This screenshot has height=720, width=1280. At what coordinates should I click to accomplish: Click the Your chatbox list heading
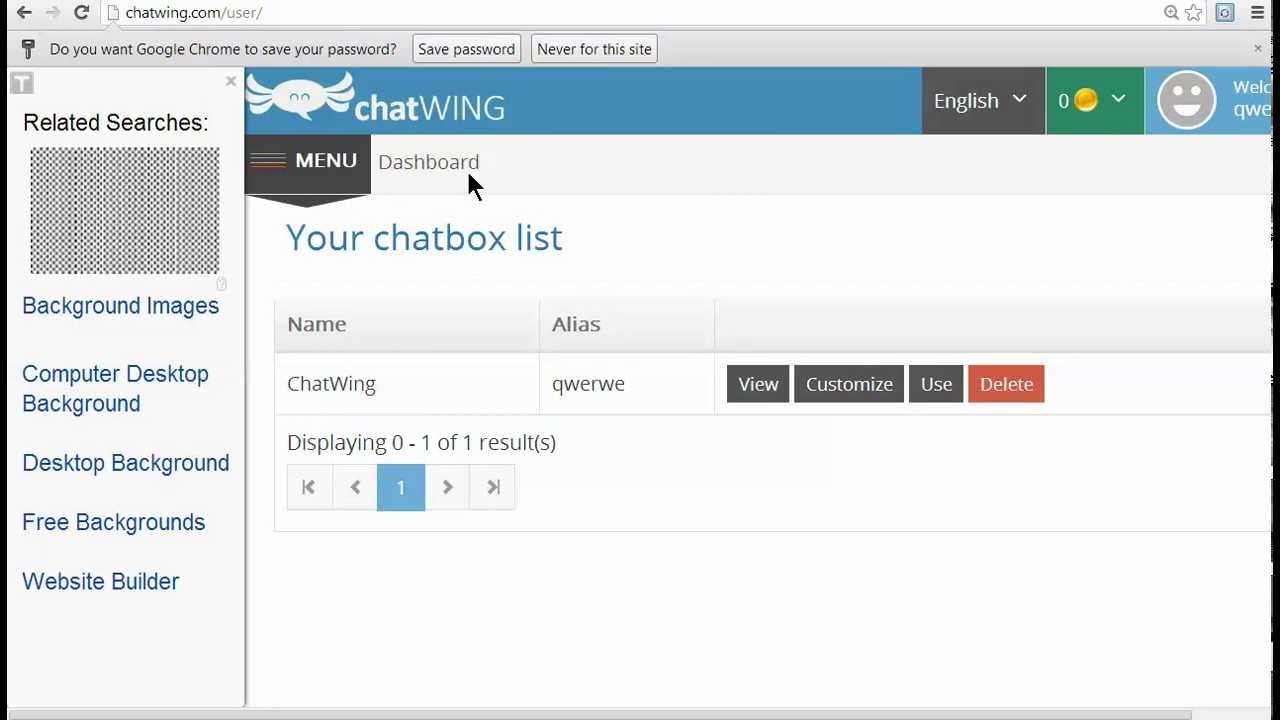[x=424, y=238]
